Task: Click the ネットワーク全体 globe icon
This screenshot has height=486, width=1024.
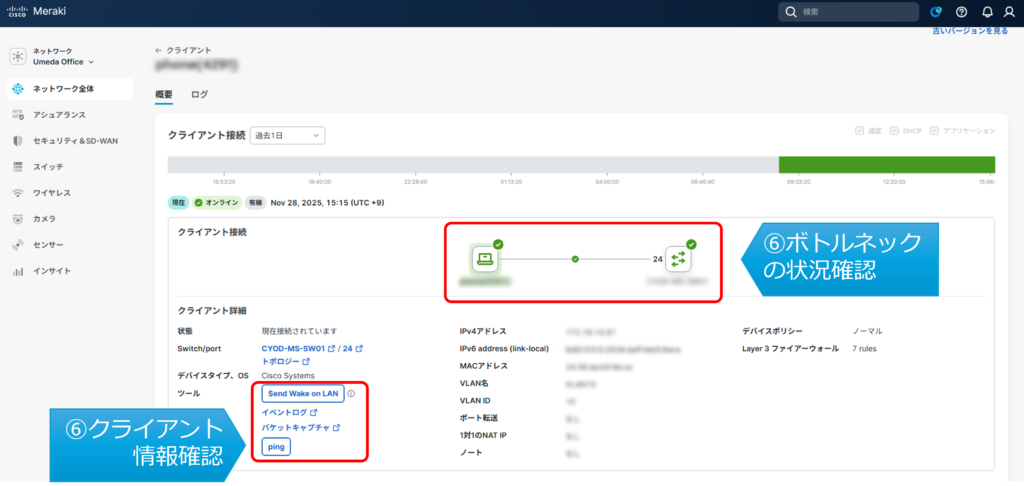Action: tap(18, 89)
